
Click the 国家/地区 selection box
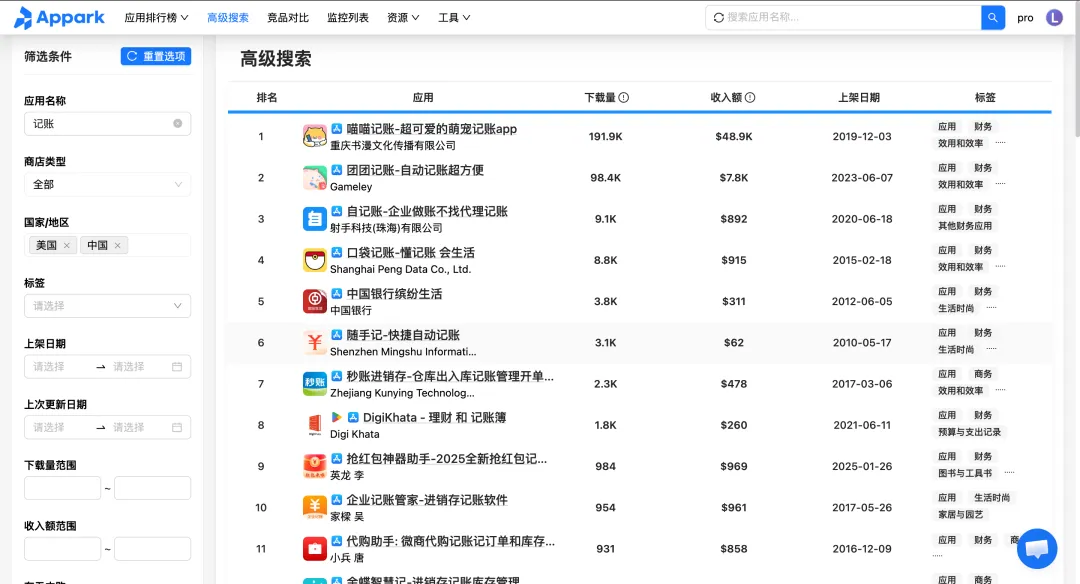pos(107,245)
